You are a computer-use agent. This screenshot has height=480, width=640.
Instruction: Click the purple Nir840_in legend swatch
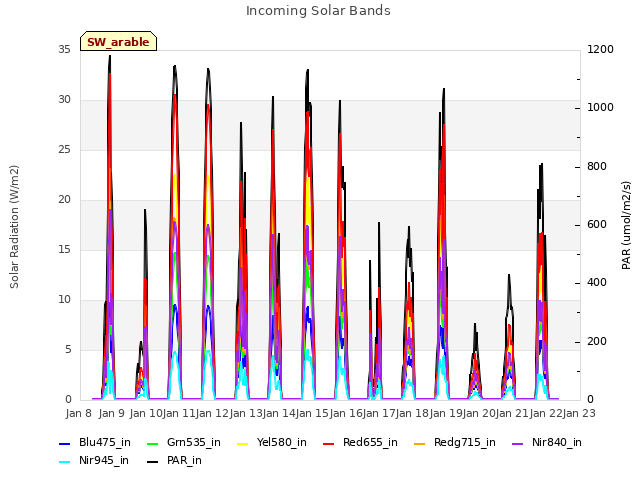pyautogui.click(x=518, y=443)
